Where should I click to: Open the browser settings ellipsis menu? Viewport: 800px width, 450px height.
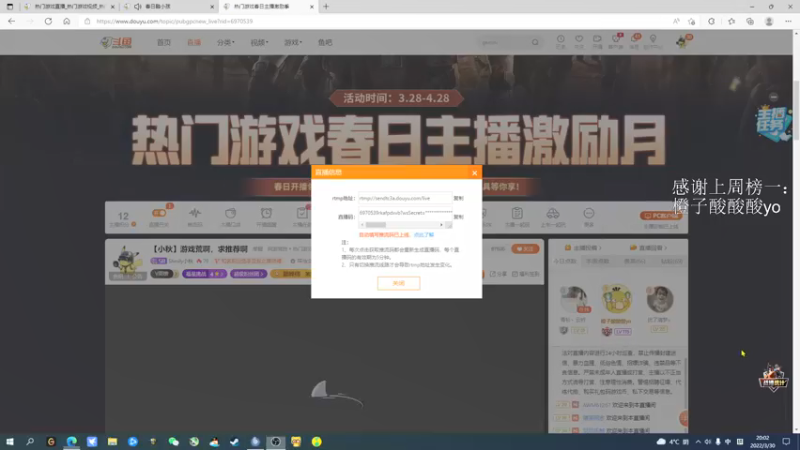tap(788, 21)
